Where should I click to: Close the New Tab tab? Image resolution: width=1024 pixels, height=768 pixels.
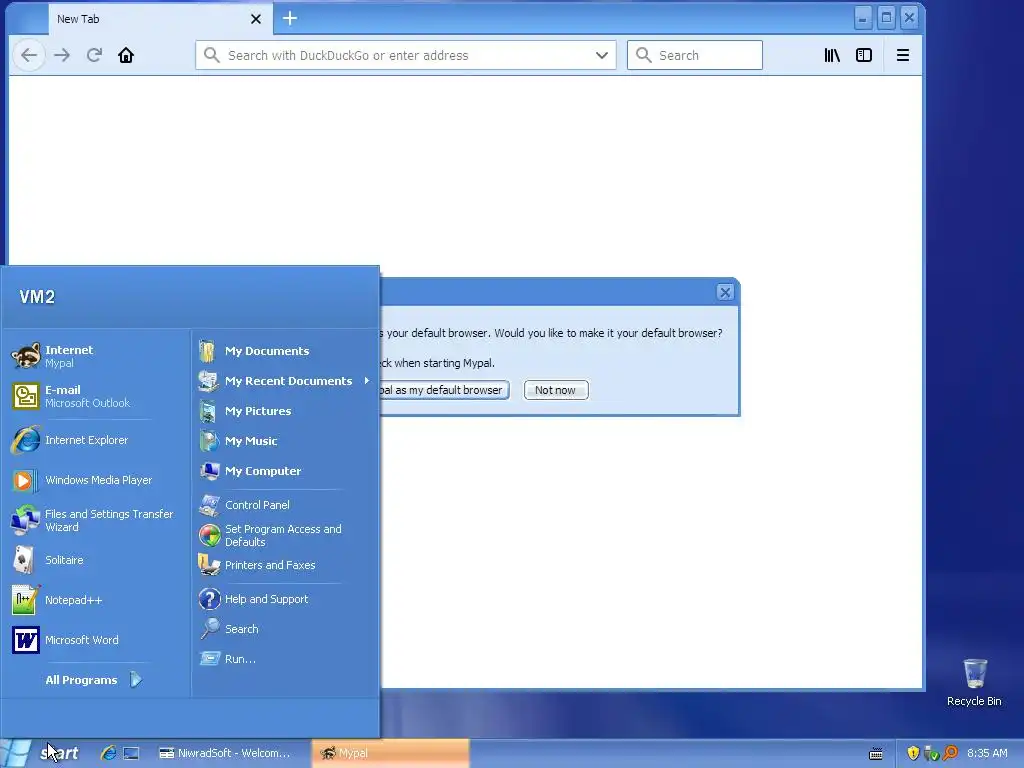pos(256,19)
